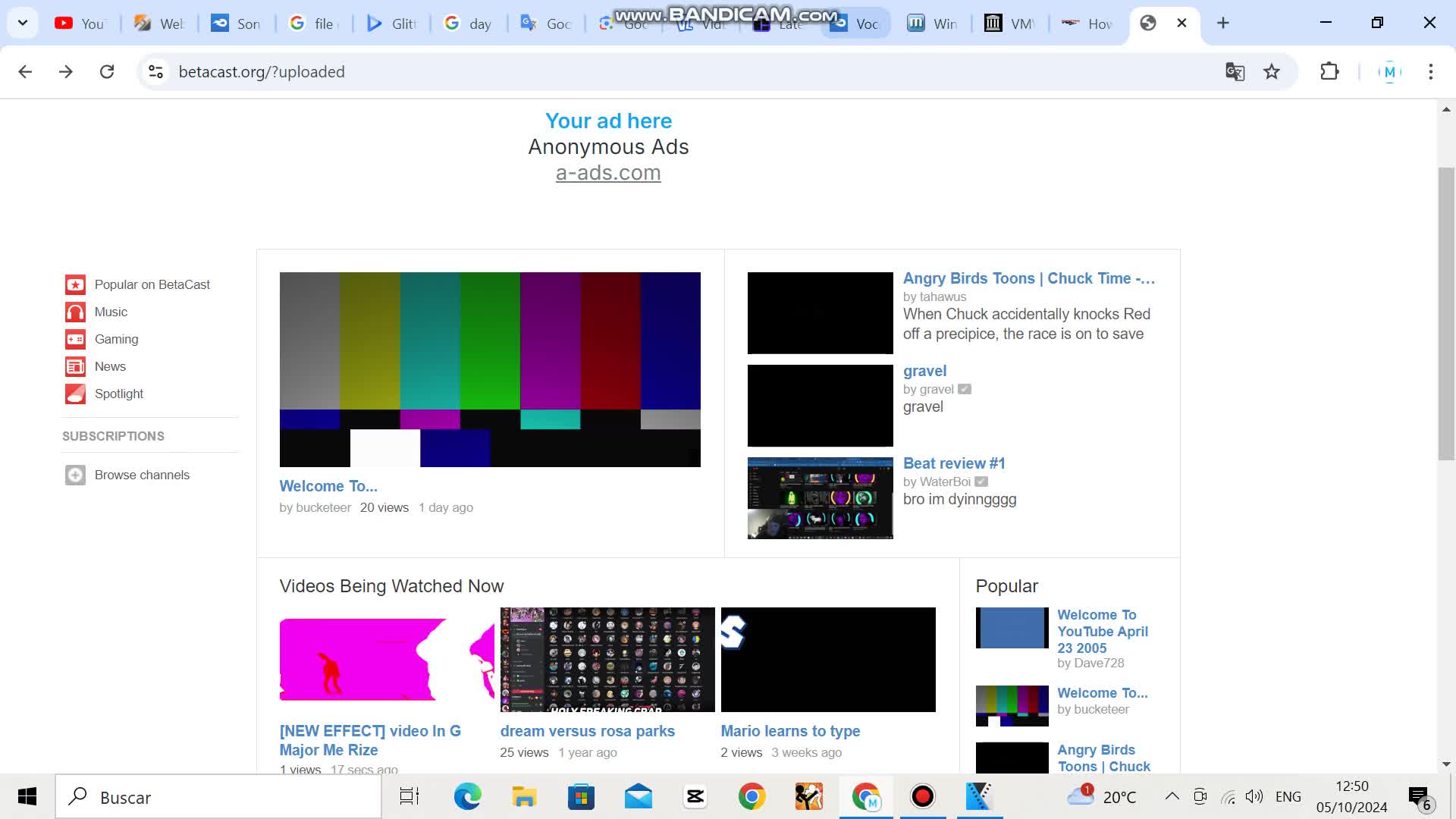
Task: Open the 'Beat review #1' video link
Action: coord(954,463)
